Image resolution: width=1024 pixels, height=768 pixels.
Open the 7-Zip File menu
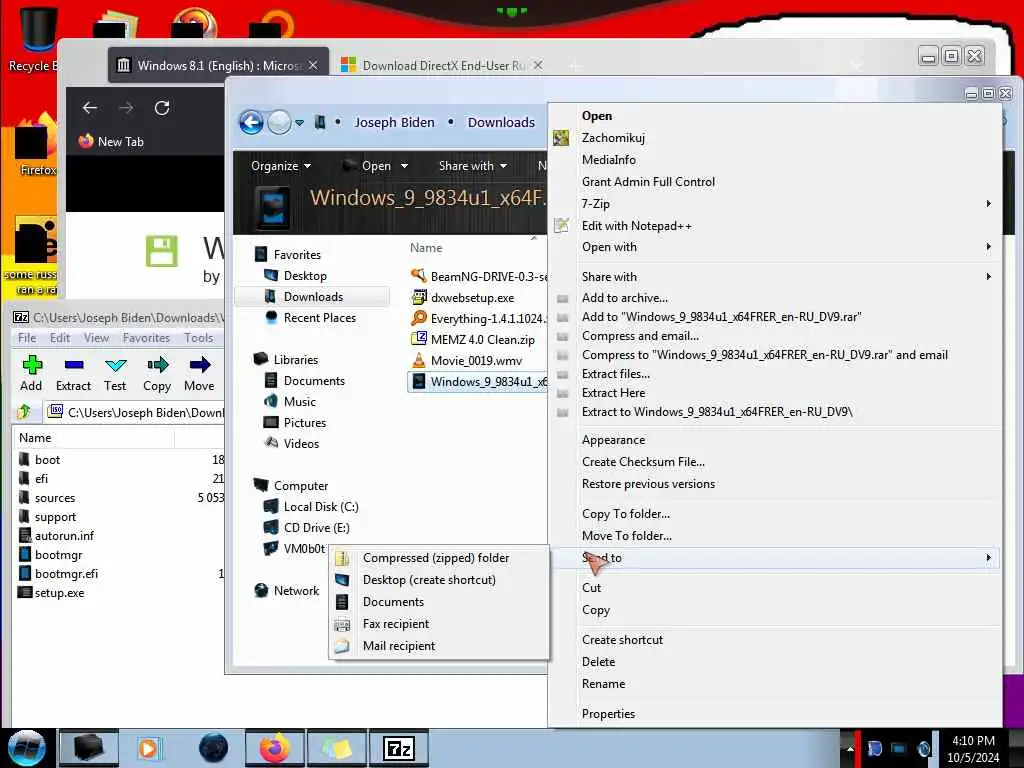(27, 338)
